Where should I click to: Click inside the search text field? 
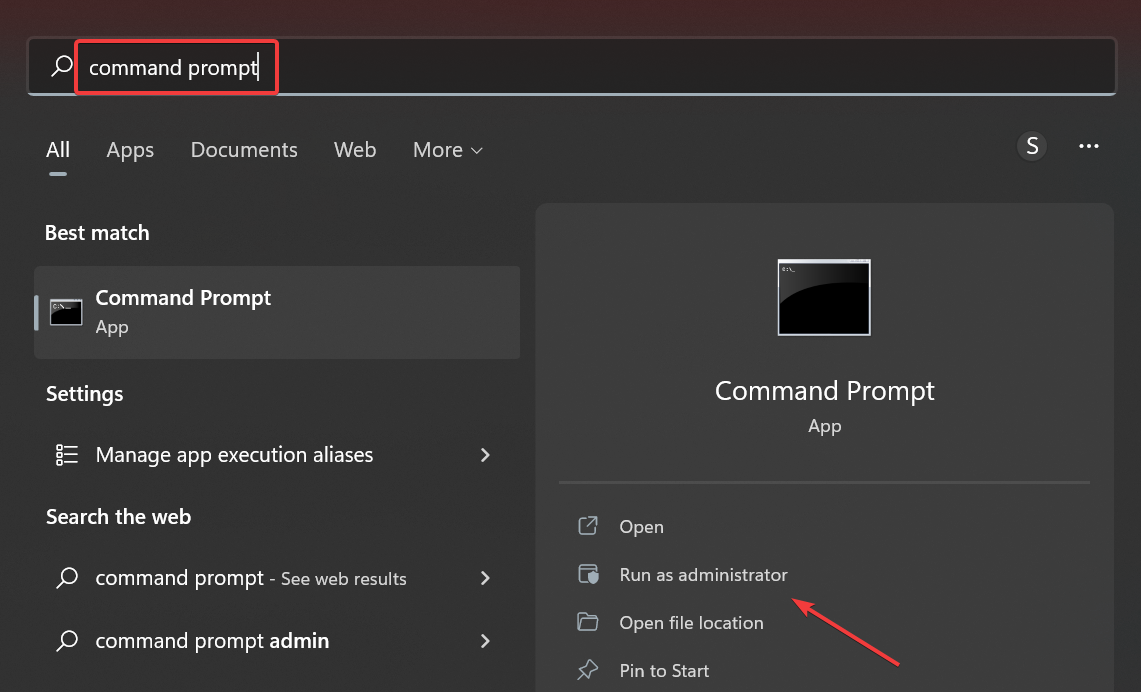[x=600, y=67]
